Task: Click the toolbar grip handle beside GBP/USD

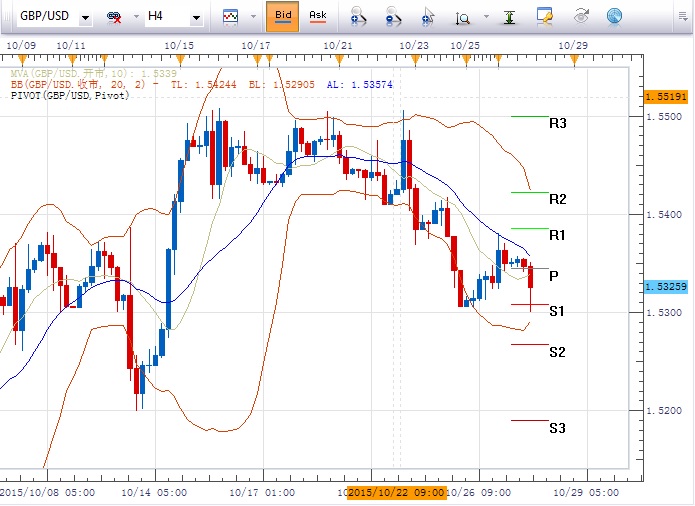Action: pyautogui.click(x=7, y=17)
